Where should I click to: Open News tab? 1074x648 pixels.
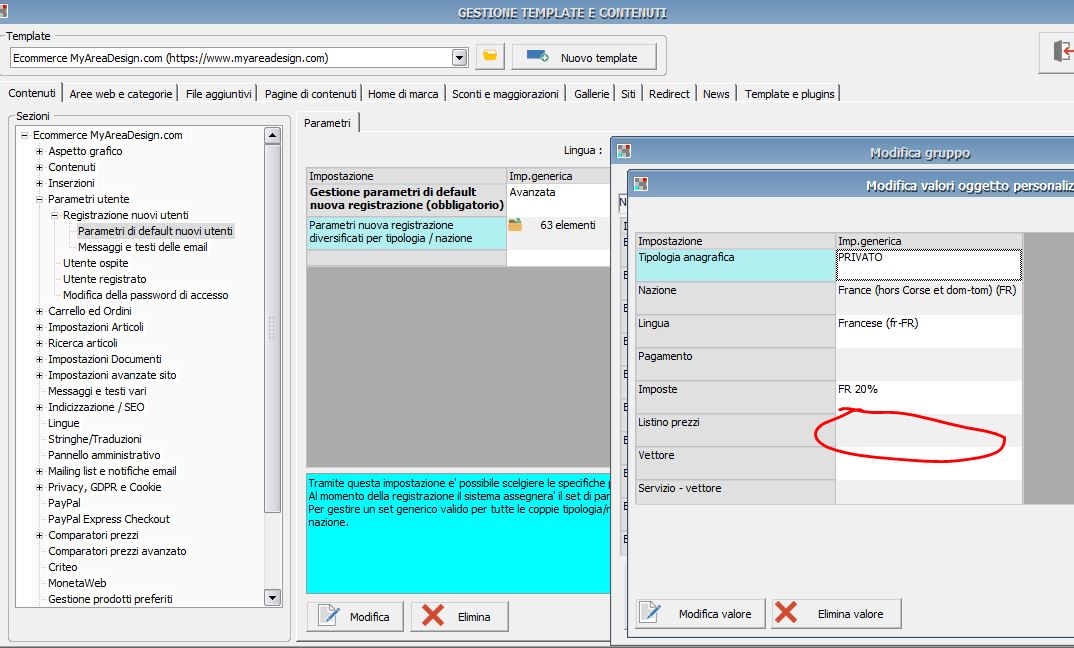[716, 94]
